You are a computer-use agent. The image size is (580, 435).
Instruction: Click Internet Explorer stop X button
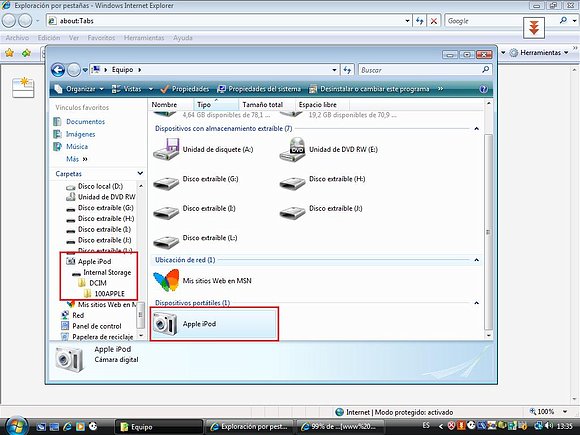coord(434,21)
